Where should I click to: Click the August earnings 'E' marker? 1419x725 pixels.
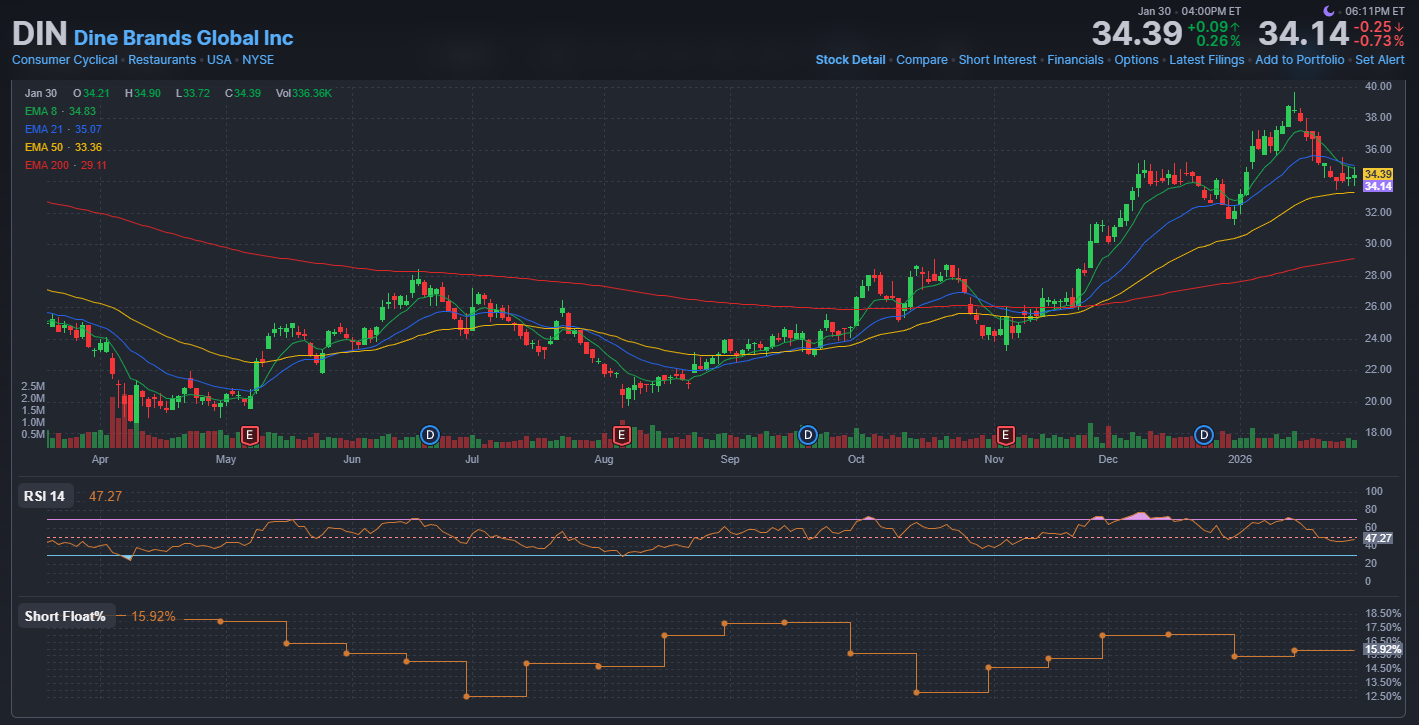[x=621, y=434]
